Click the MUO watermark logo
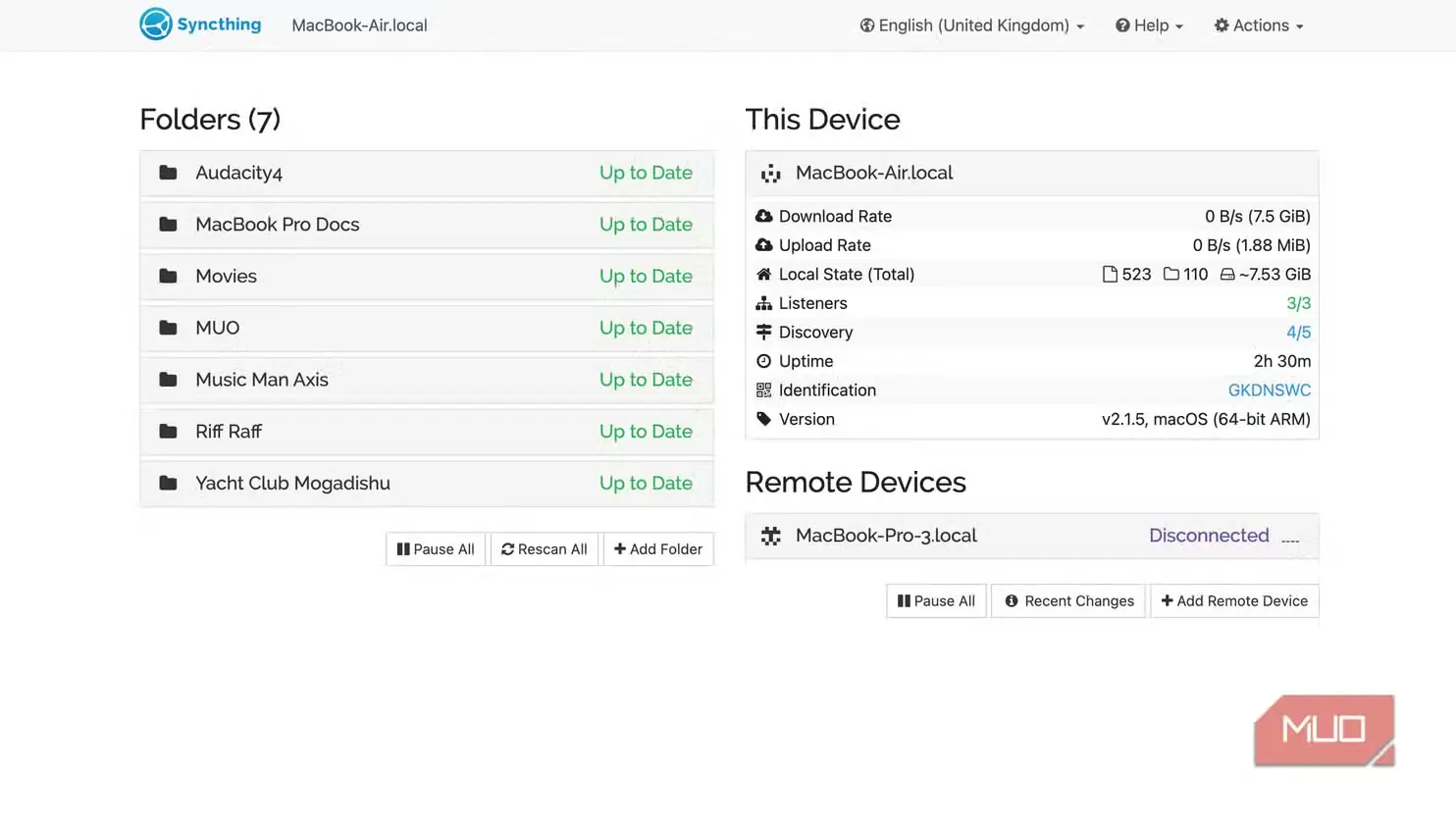Screen dimensions: 1456x828 click(1325, 730)
